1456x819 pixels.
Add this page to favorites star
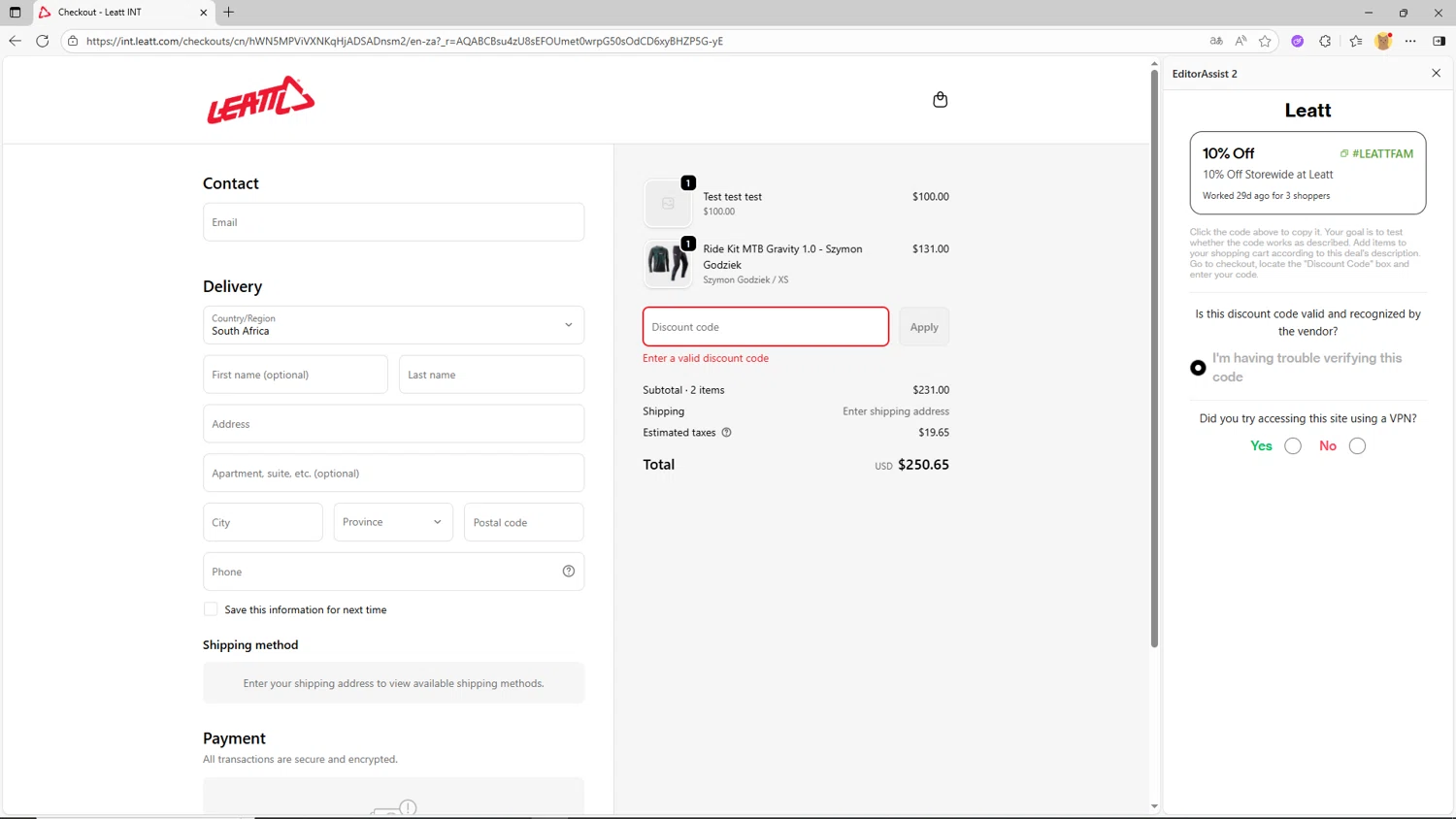tap(1265, 41)
